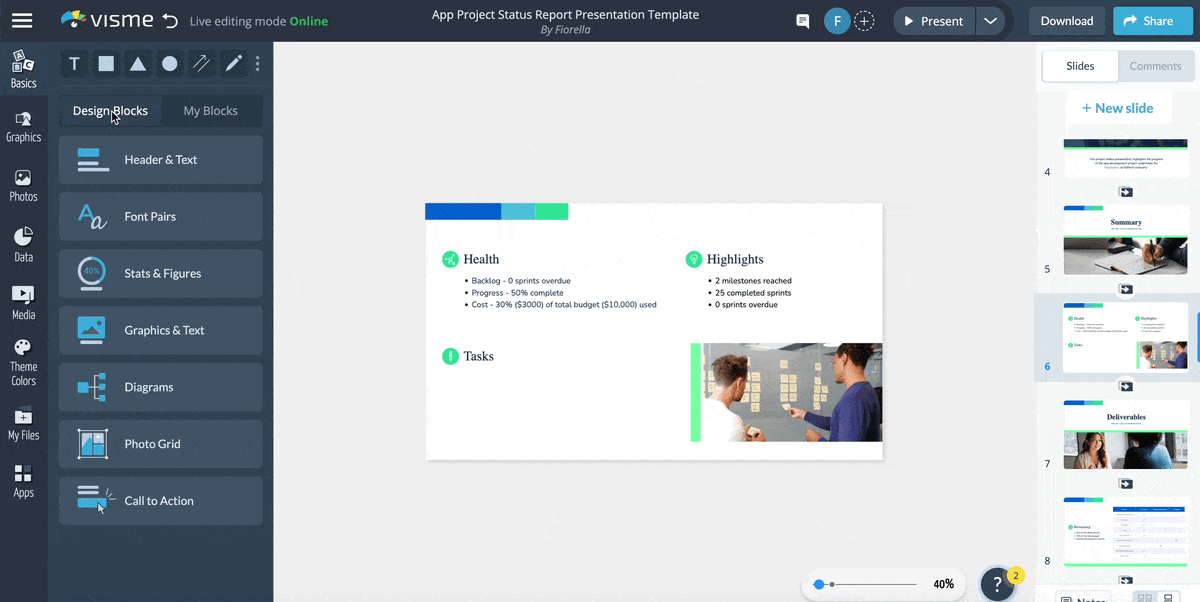Open more shape tools via the three-dot menu
This screenshot has width=1200, height=602.
pyautogui.click(x=257, y=63)
